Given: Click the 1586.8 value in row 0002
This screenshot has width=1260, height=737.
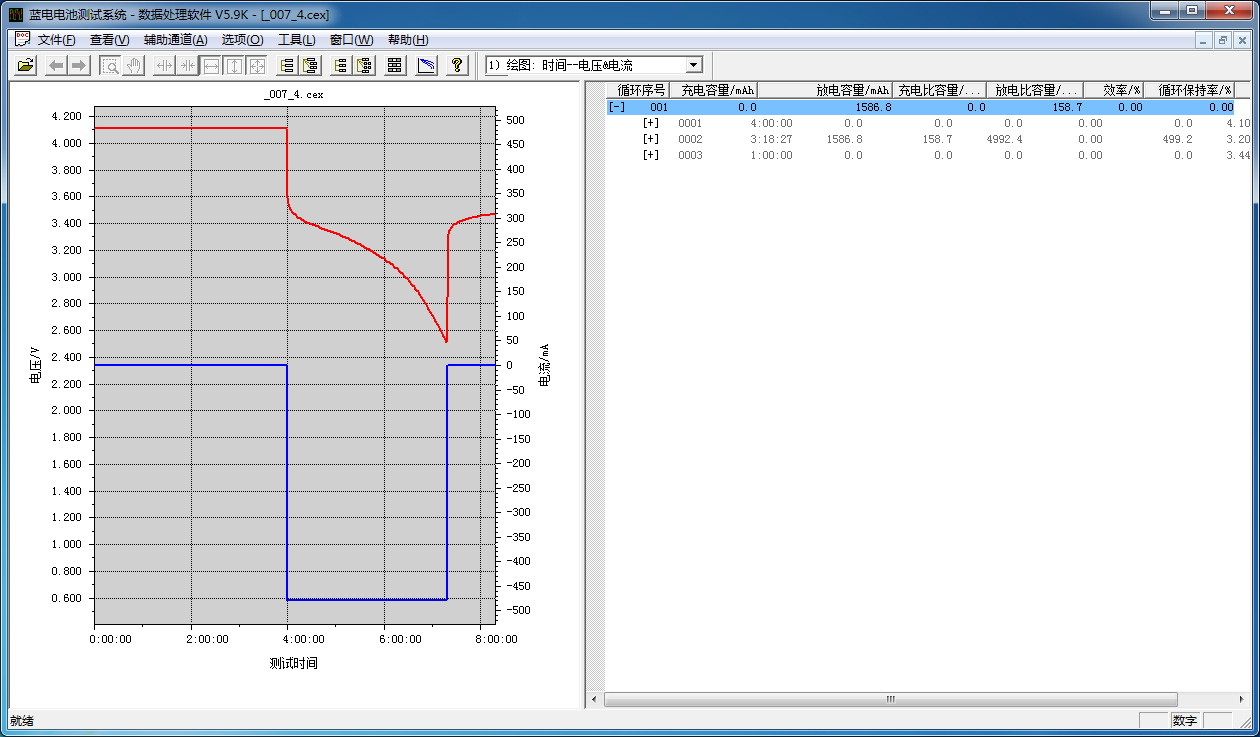Looking at the screenshot, I should (844, 139).
